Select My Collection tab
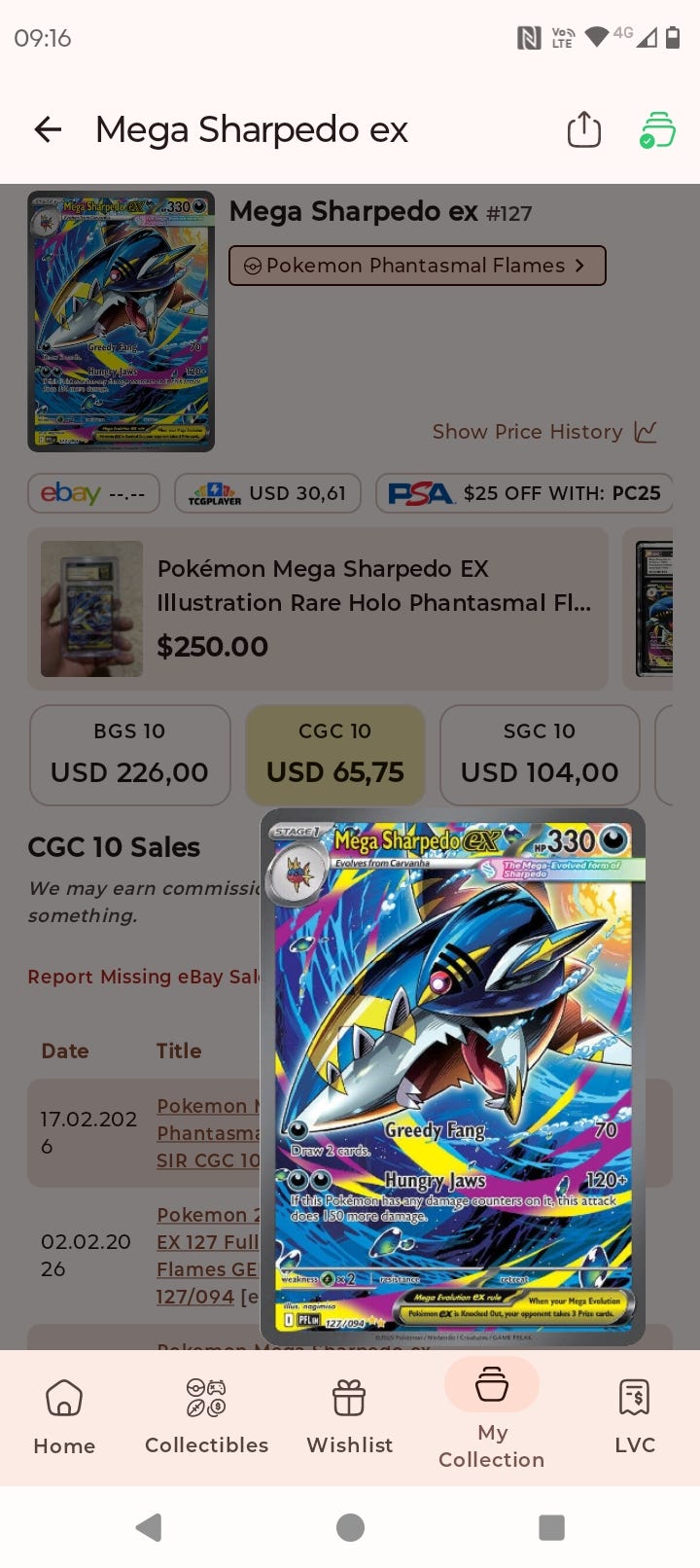The image size is (700, 1568). pos(491,1415)
